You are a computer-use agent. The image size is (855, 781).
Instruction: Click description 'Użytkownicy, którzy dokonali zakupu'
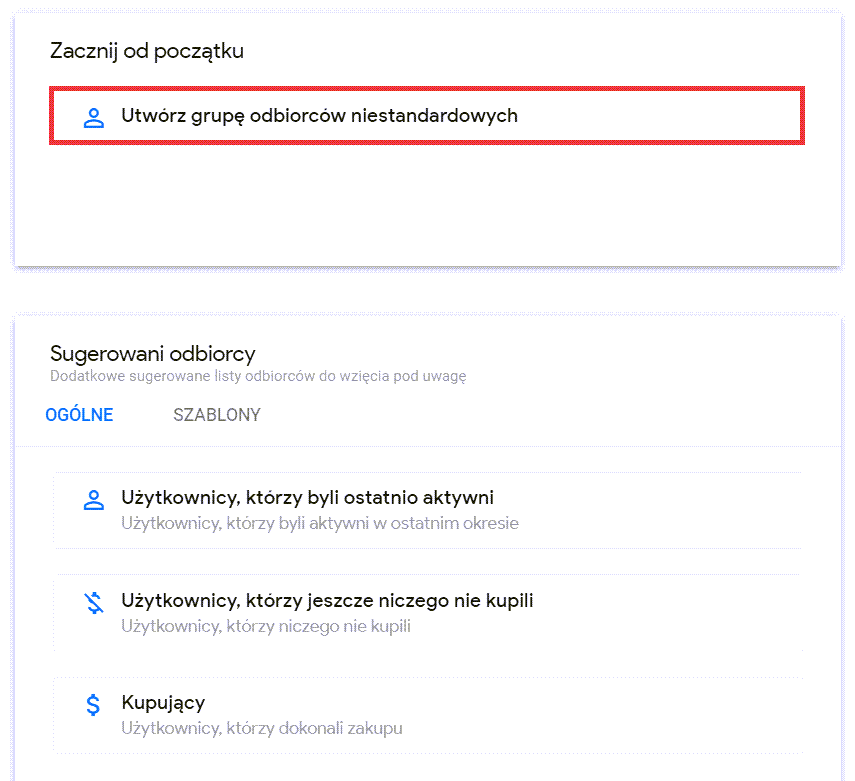262,729
